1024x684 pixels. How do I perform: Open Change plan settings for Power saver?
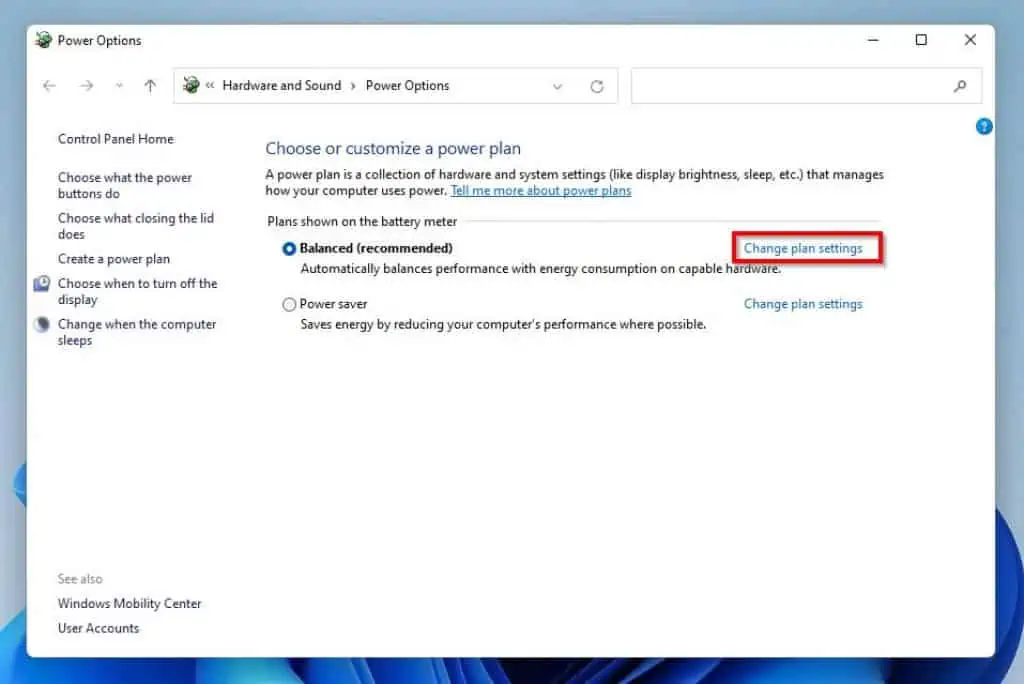click(x=803, y=304)
